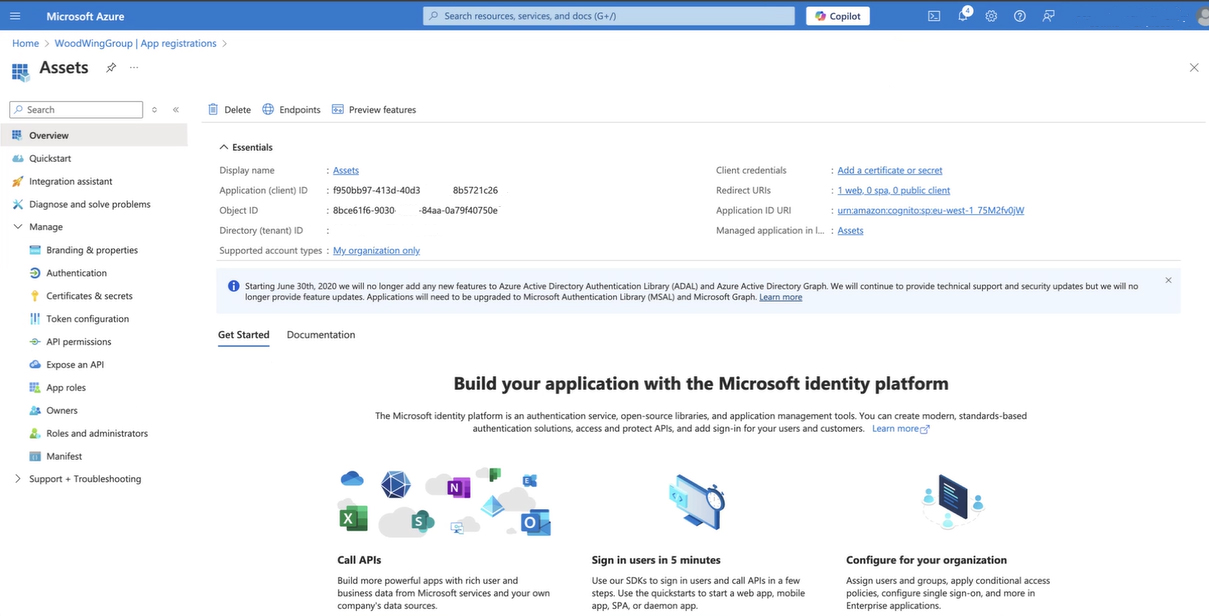Click the user account avatar
This screenshot has width=1209, height=616.
pyautogui.click(x=1201, y=16)
